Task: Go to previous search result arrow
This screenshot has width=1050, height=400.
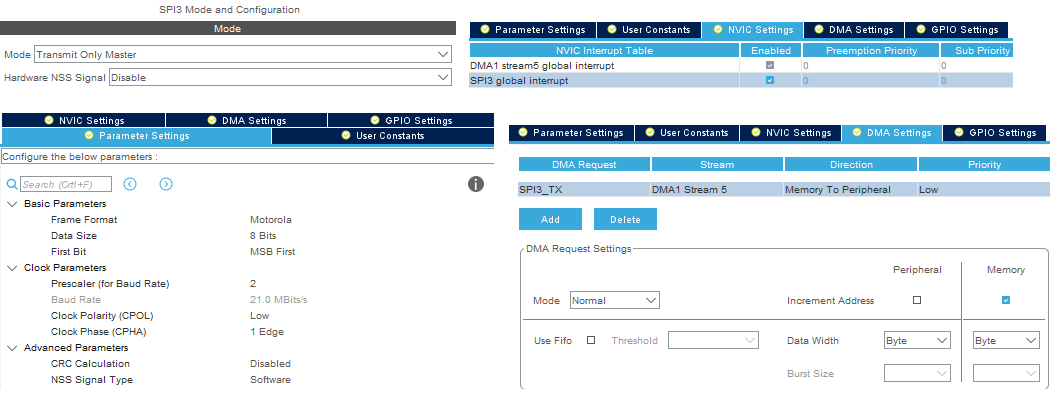Action: click(130, 184)
